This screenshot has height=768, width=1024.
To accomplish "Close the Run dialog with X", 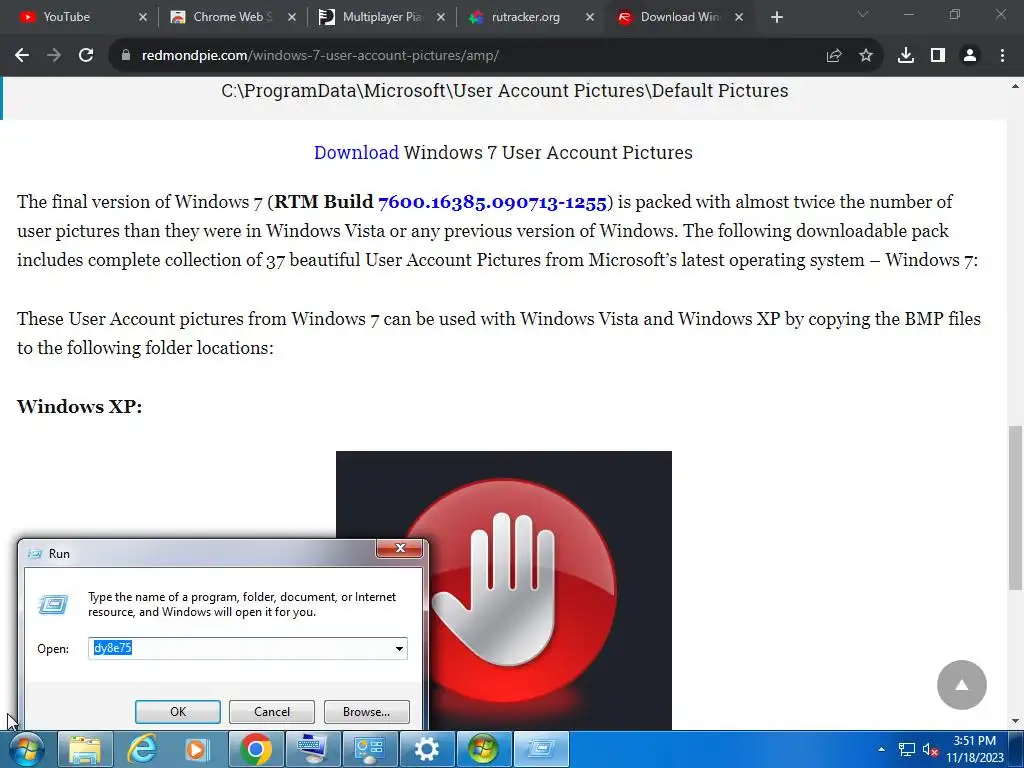I will click(400, 548).
